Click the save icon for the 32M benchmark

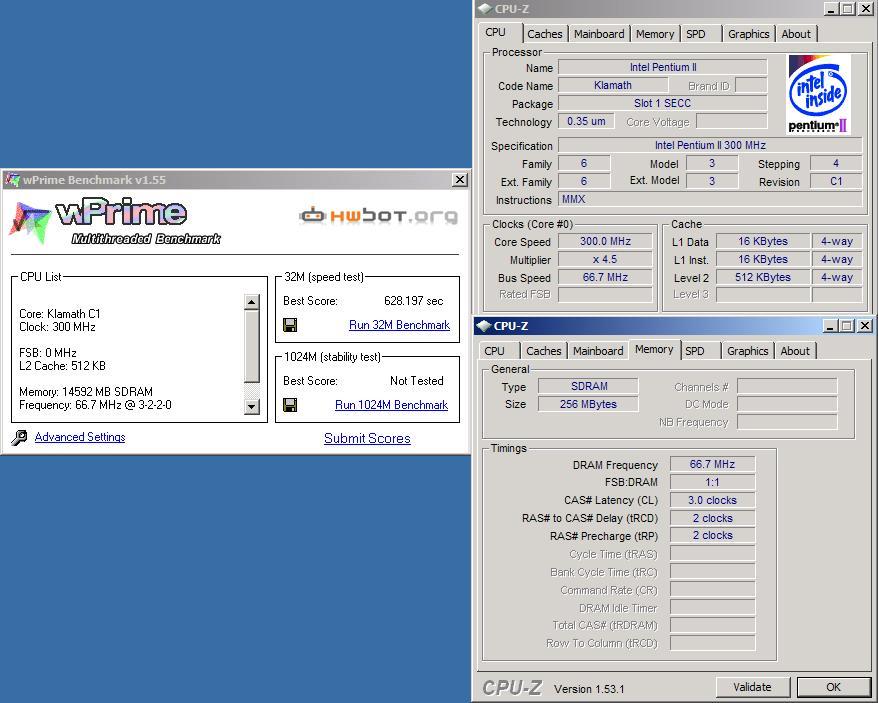[x=290, y=325]
